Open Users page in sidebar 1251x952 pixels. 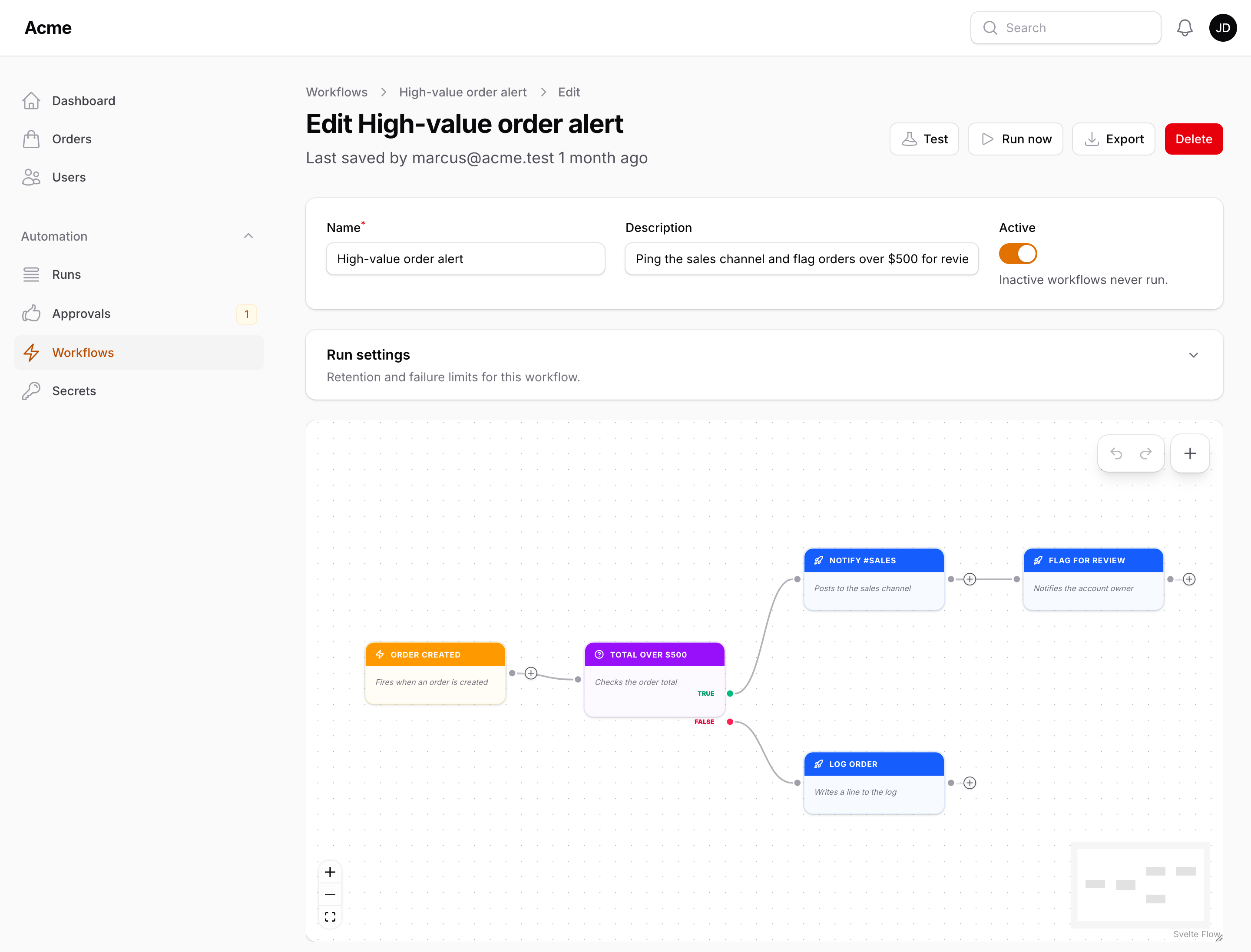139,177
